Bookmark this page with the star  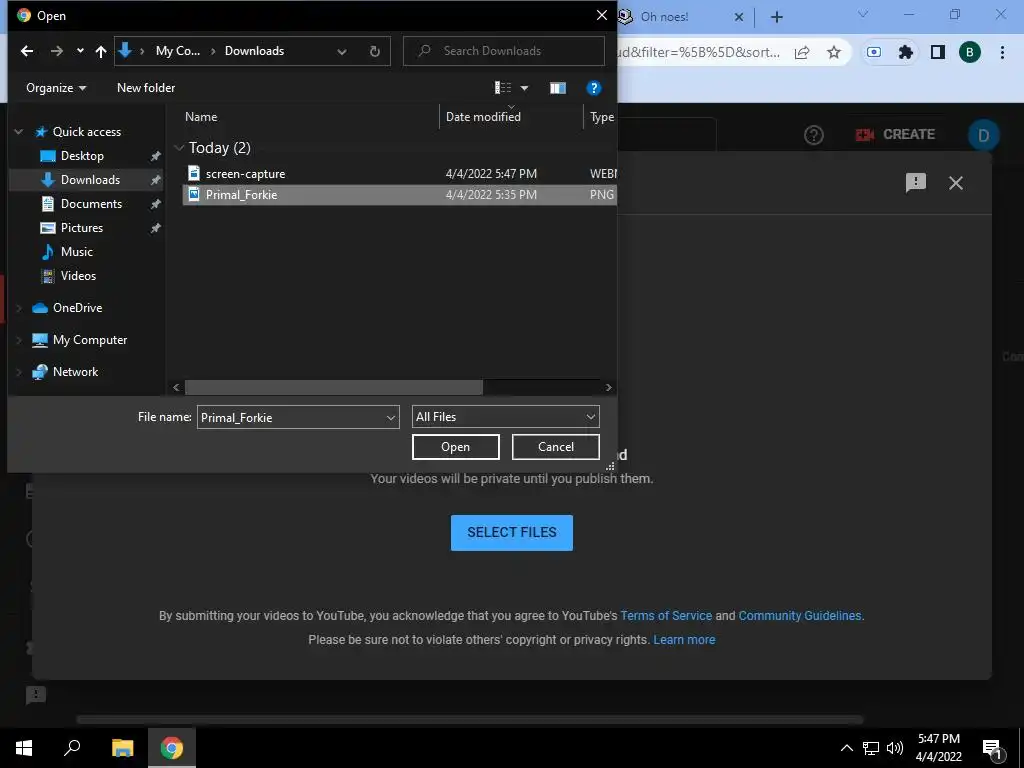834,52
